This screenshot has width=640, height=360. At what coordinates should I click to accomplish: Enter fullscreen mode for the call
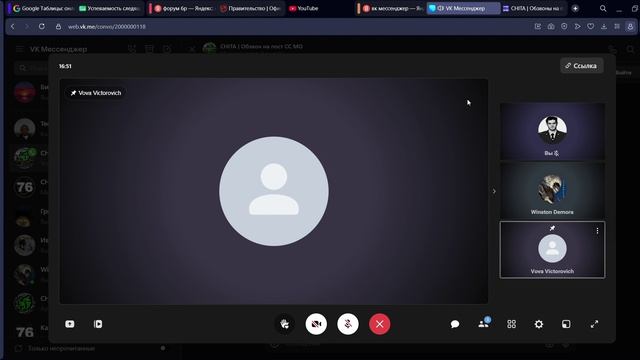[594, 324]
